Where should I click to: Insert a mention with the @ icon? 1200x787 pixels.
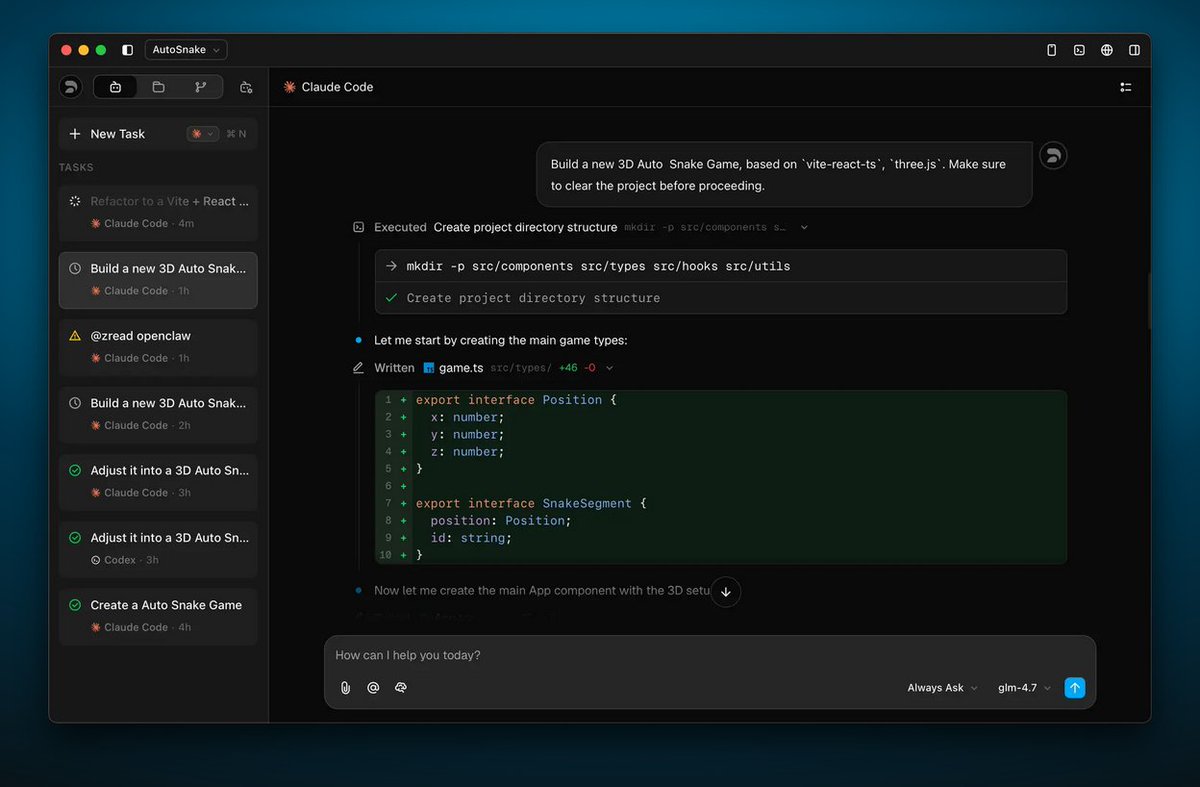click(373, 688)
